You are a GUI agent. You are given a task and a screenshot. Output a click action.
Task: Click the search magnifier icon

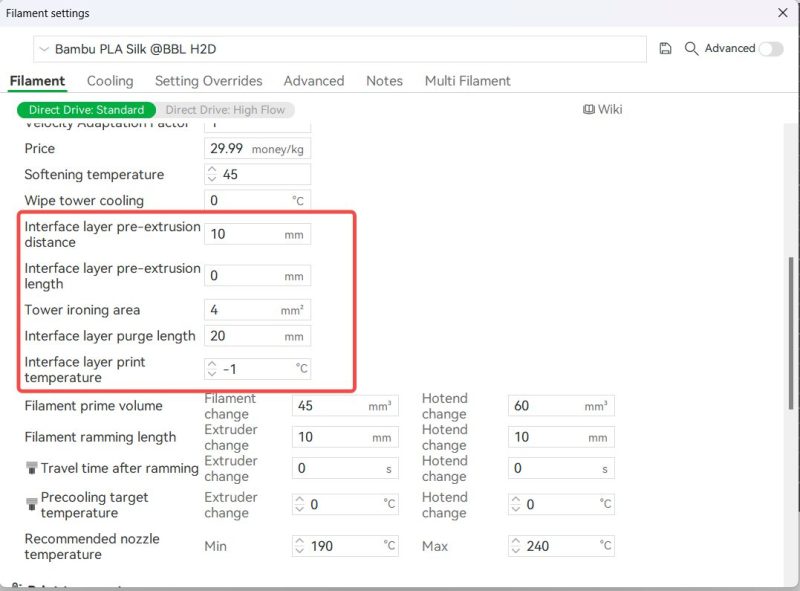point(691,49)
